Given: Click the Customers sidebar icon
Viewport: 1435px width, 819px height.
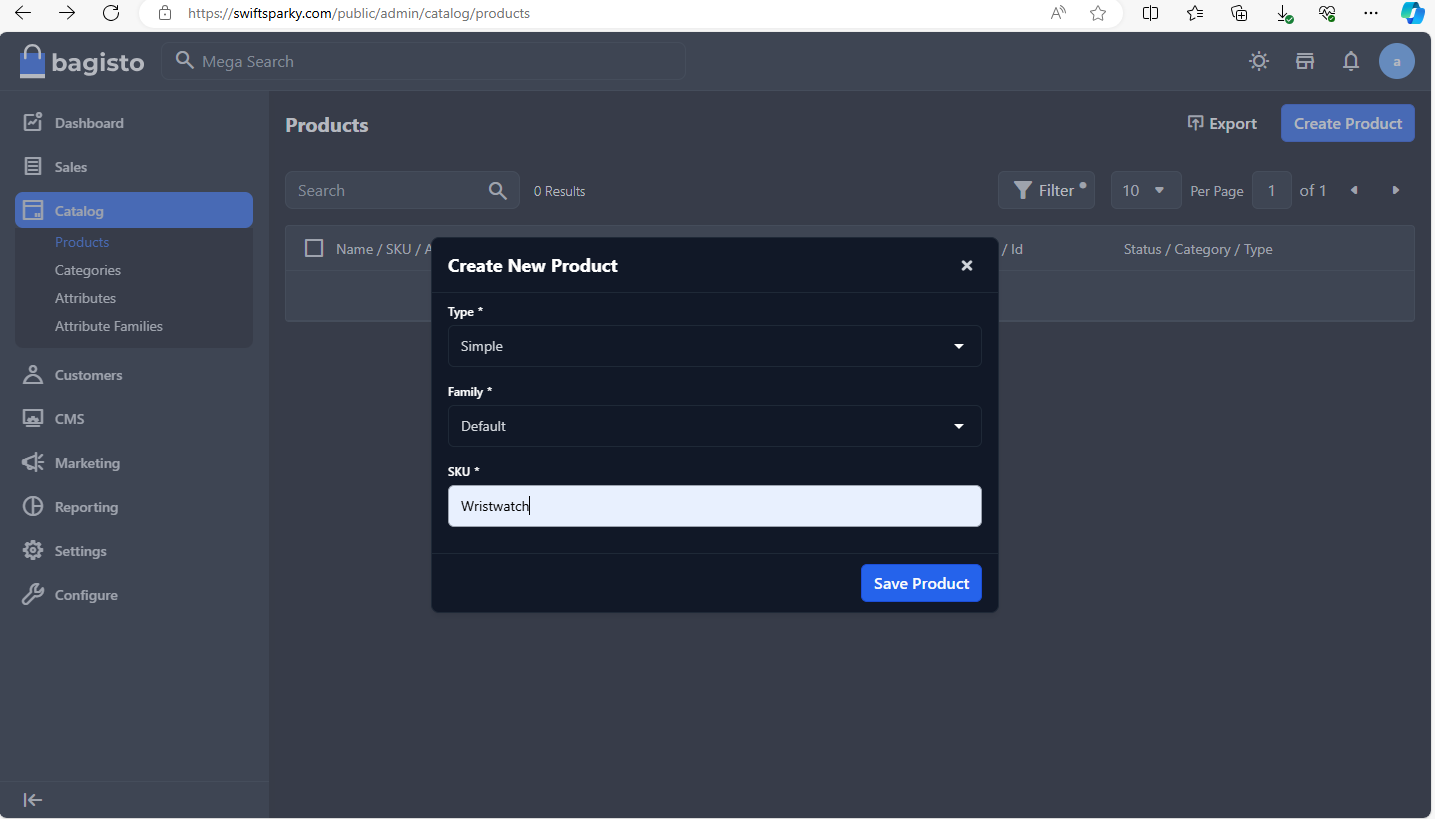Looking at the screenshot, I should tap(33, 374).
